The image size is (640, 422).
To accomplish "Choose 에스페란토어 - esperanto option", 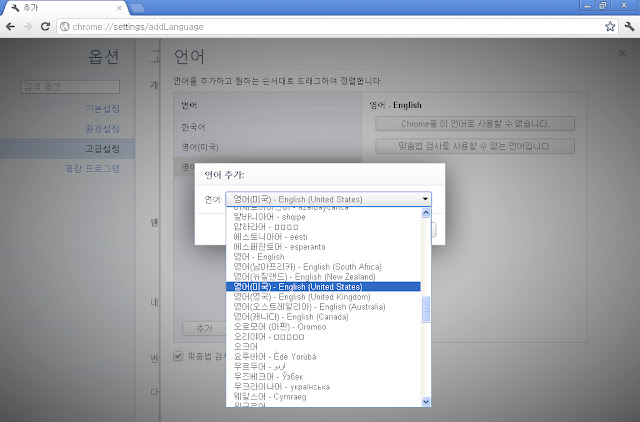I will [323, 247].
